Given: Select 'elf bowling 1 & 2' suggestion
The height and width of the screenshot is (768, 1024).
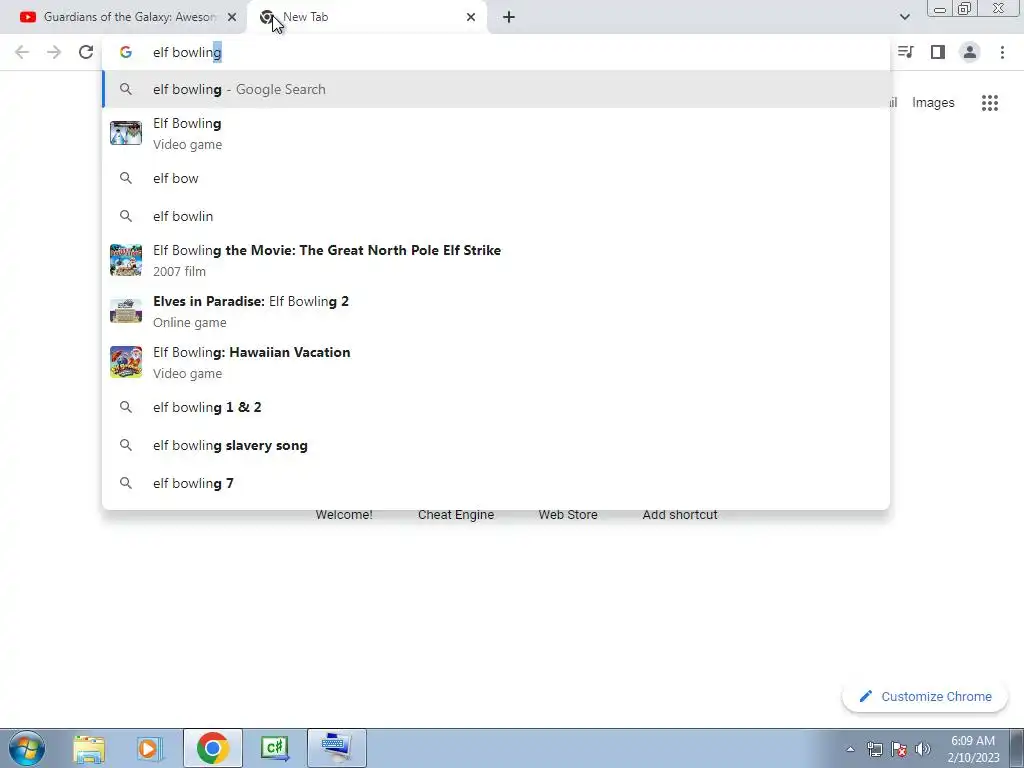Looking at the screenshot, I should pyautogui.click(x=496, y=408).
